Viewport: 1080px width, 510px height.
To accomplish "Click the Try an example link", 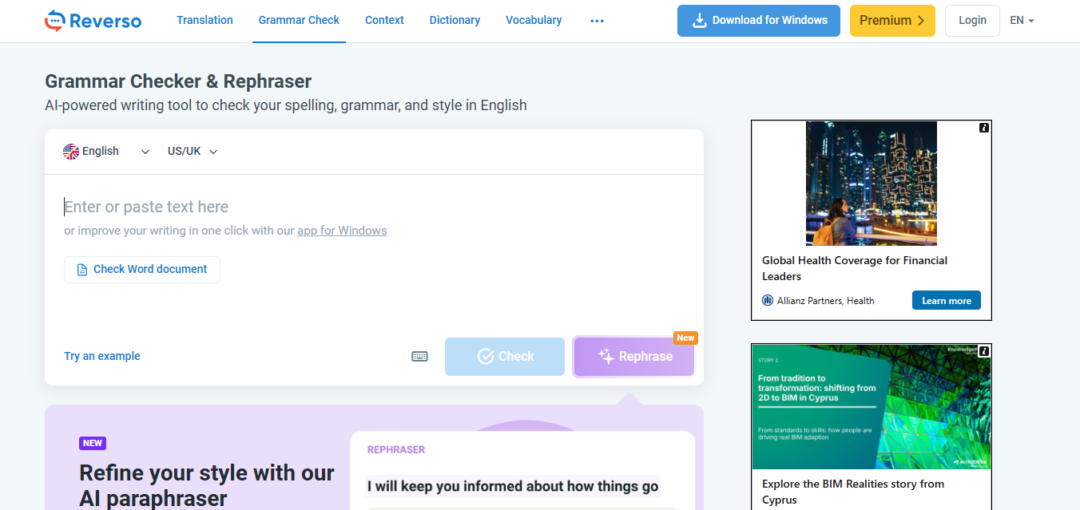I will click(x=102, y=356).
